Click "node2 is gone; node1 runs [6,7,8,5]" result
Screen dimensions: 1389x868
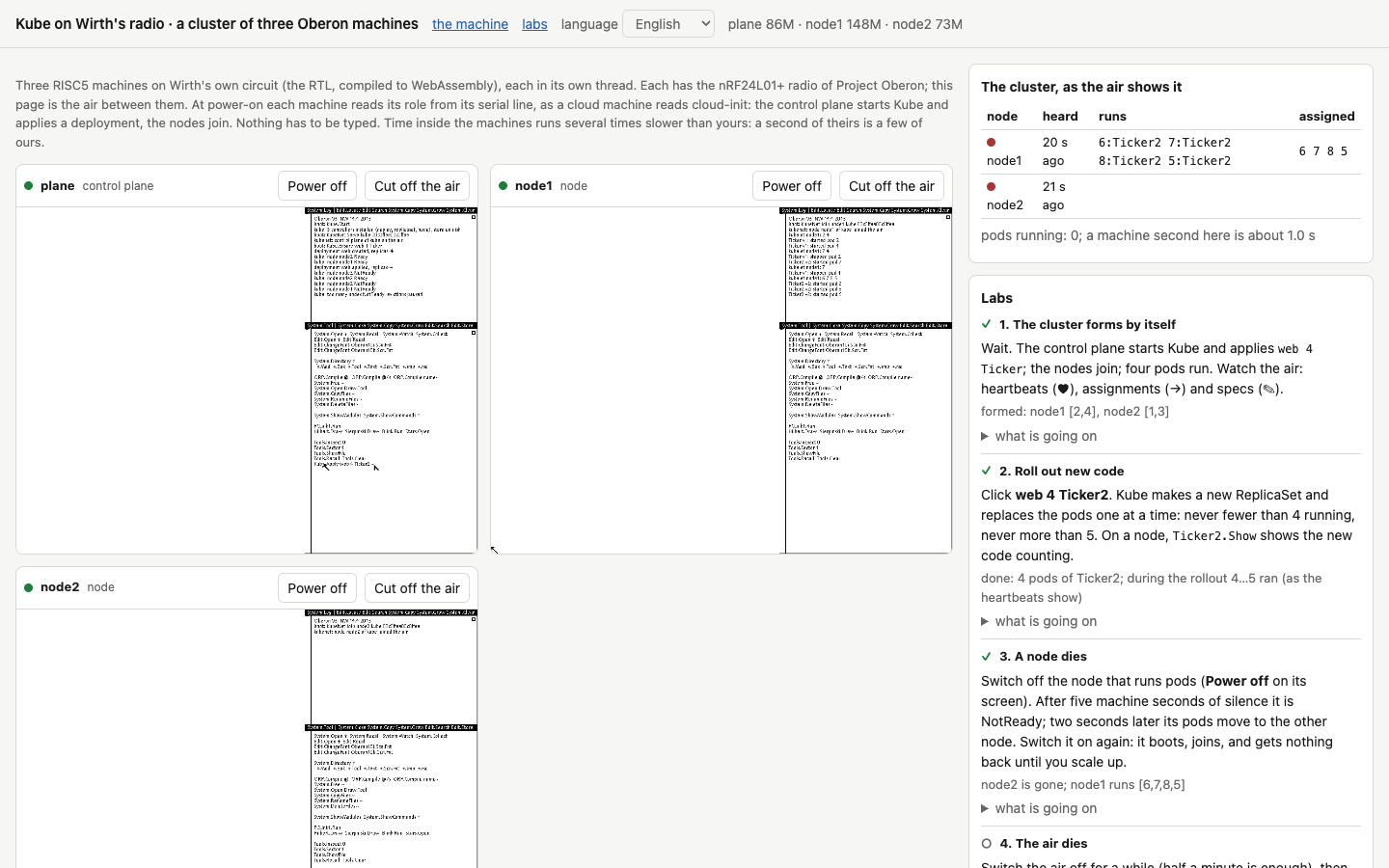1083,784
